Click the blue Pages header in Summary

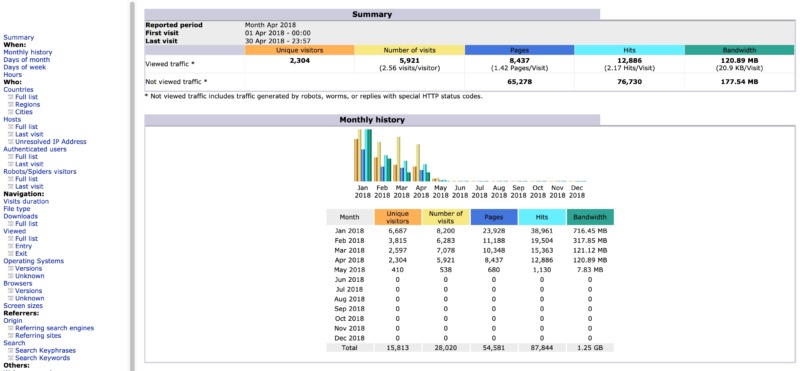(x=519, y=51)
